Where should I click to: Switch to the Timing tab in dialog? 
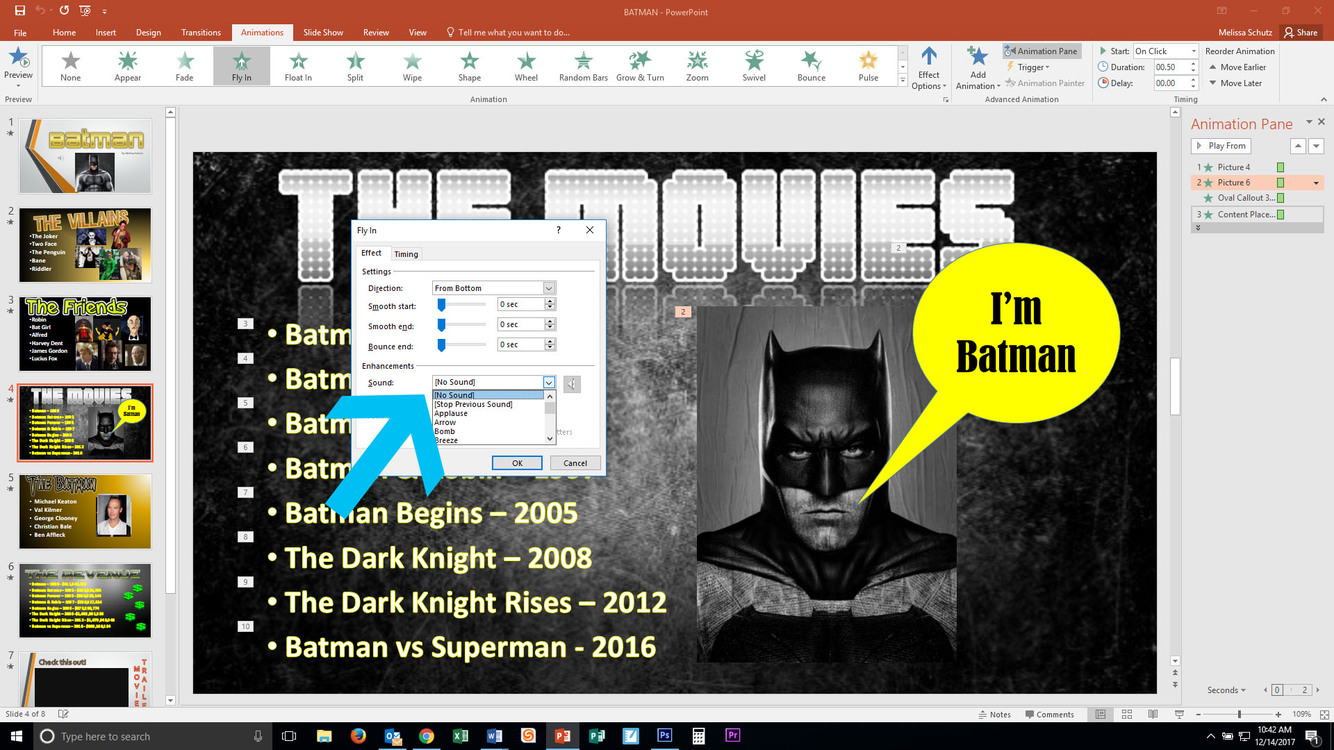[x=406, y=254]
